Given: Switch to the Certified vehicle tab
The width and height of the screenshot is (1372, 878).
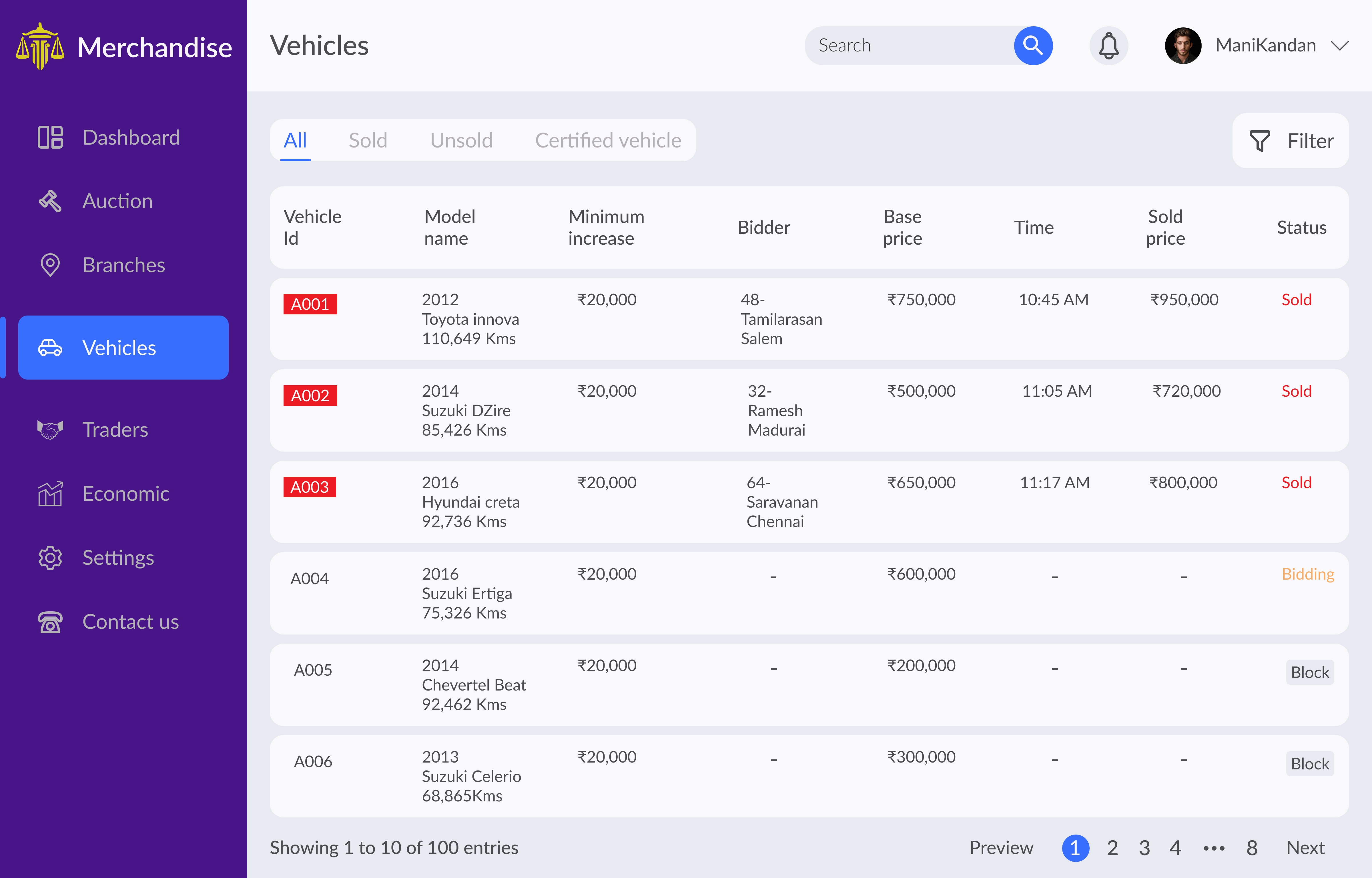Looking at the screenshot, I should pos(608,140).
